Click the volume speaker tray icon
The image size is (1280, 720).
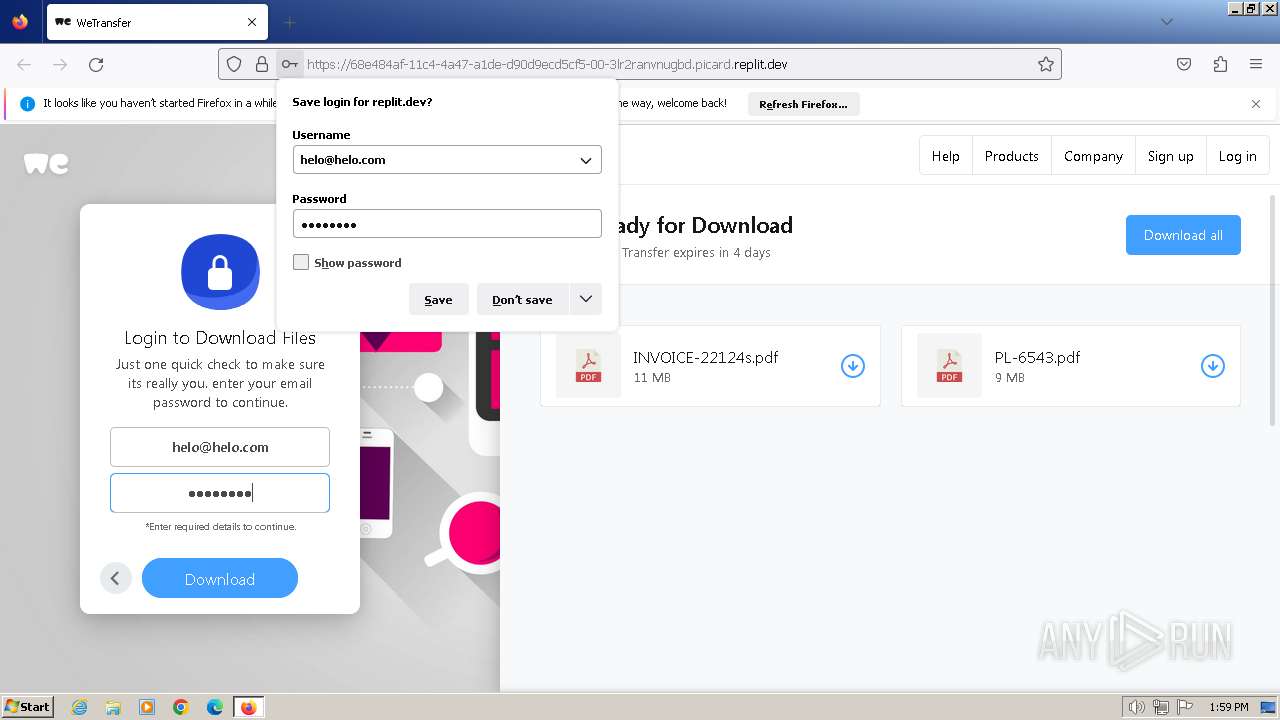tap(1137, 707)
